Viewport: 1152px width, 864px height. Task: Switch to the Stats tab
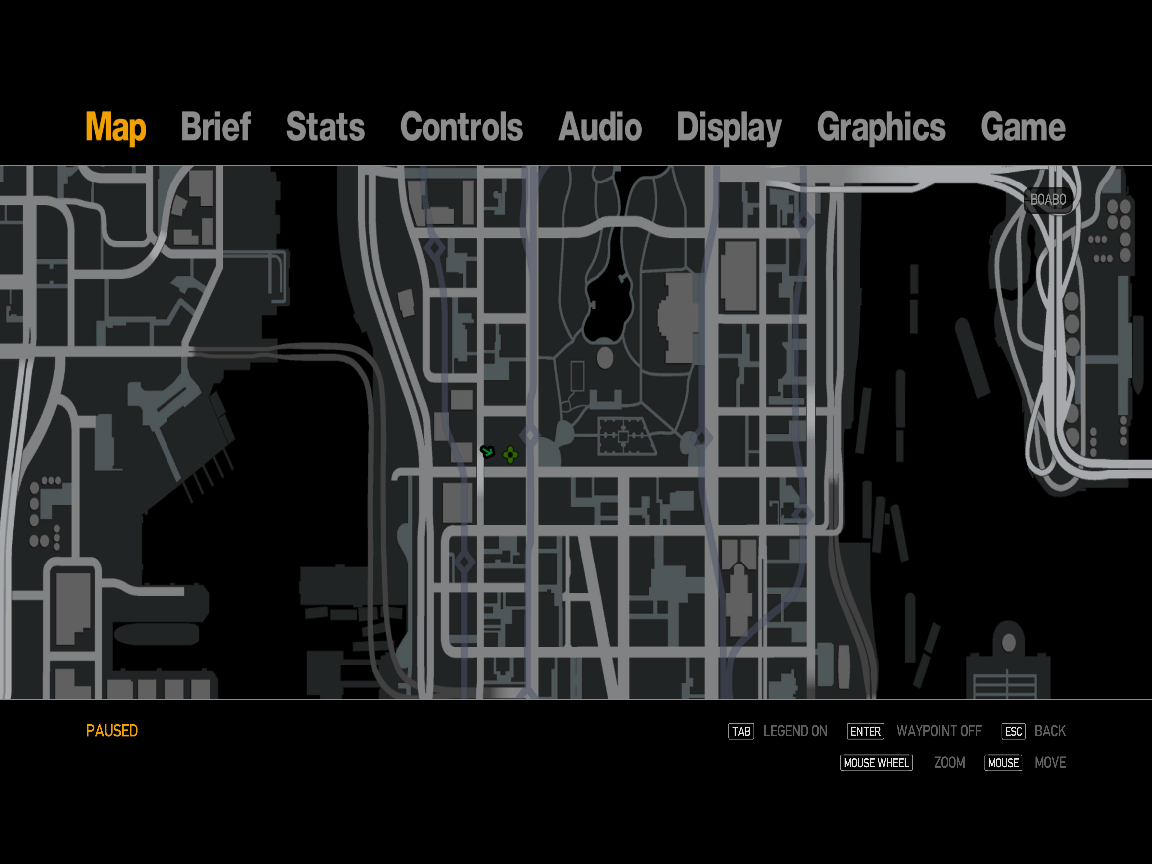(325, 126)
